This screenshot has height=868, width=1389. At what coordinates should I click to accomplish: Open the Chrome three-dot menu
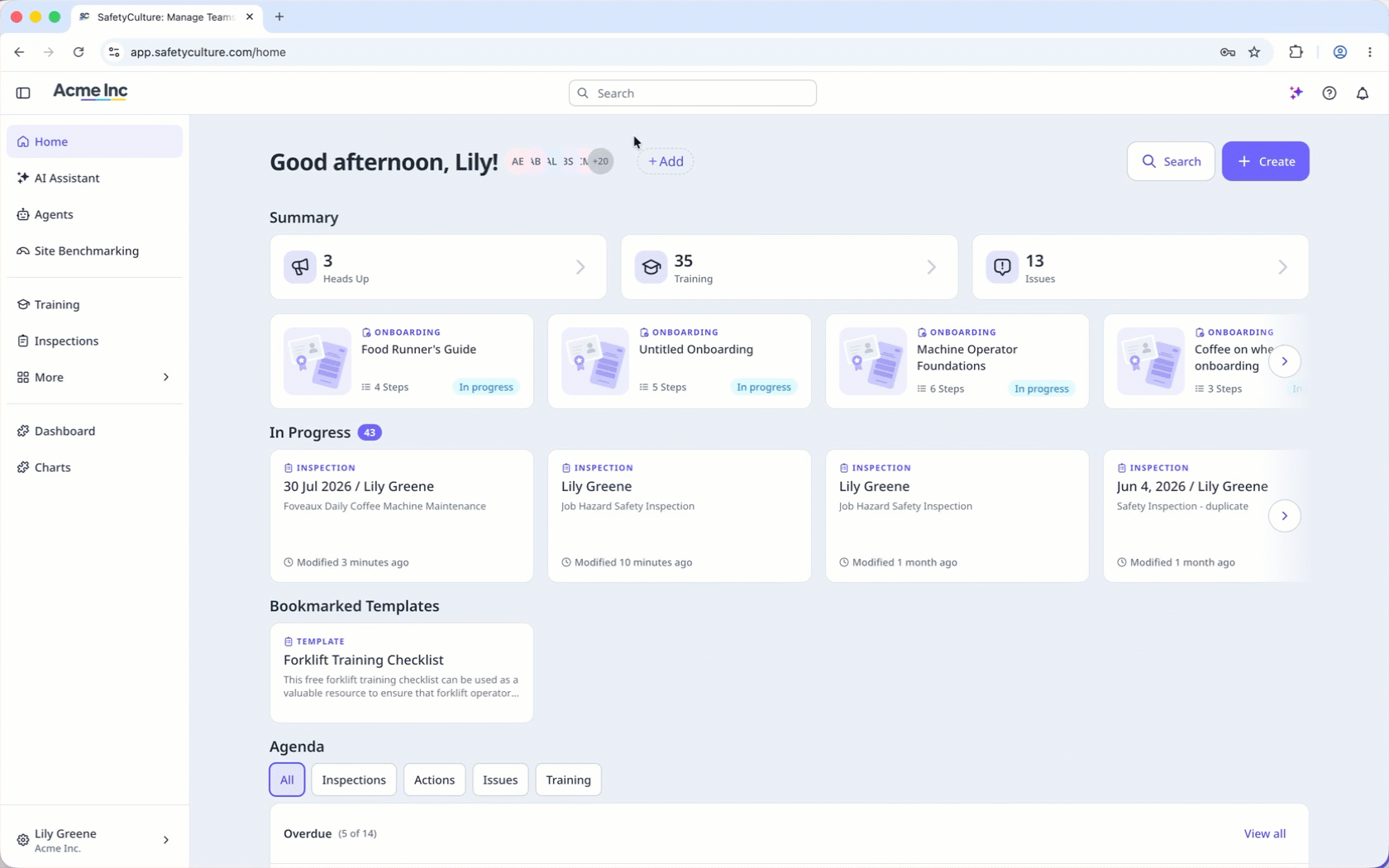coord(1370,52)
